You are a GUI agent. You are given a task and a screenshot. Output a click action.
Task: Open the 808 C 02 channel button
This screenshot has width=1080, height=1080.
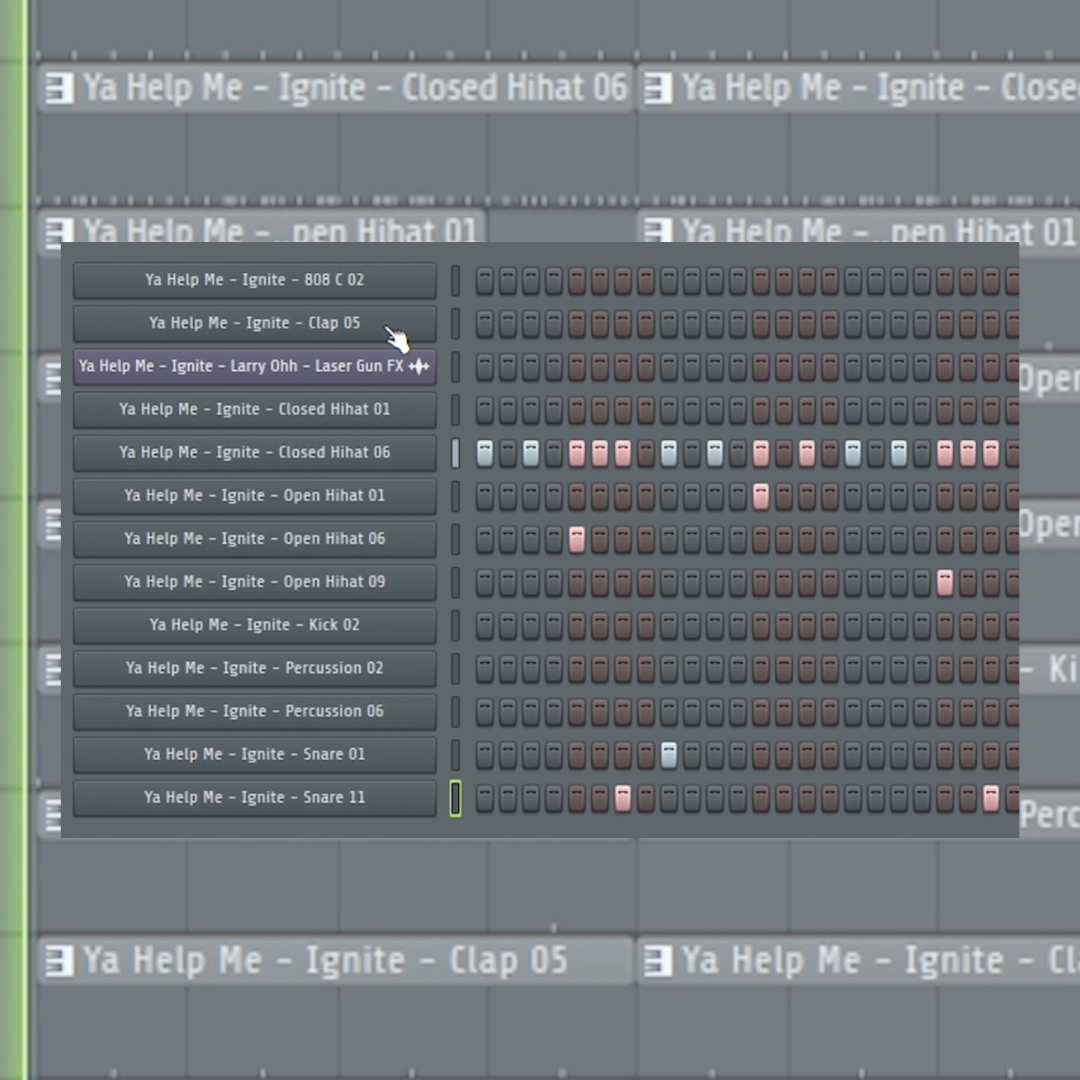[x=254, y=281]
